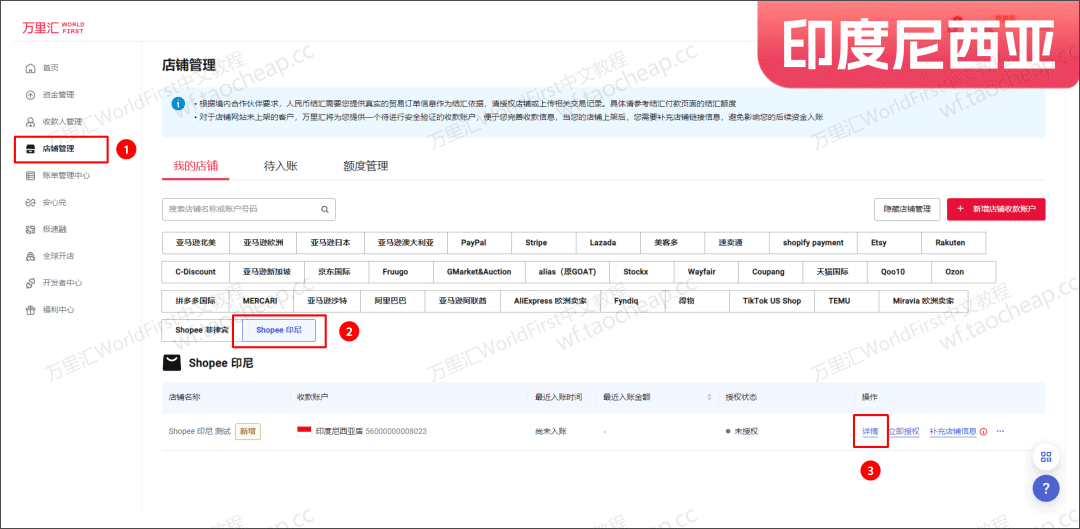Click the 详情 link for Shopee store

point(870,432)
